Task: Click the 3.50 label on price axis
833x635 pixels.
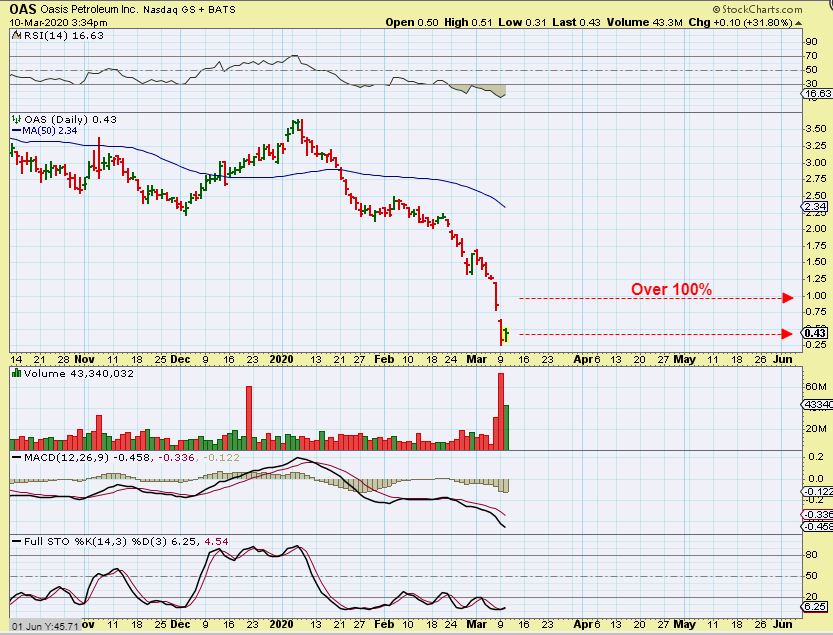Action: [x=815, y=129]
